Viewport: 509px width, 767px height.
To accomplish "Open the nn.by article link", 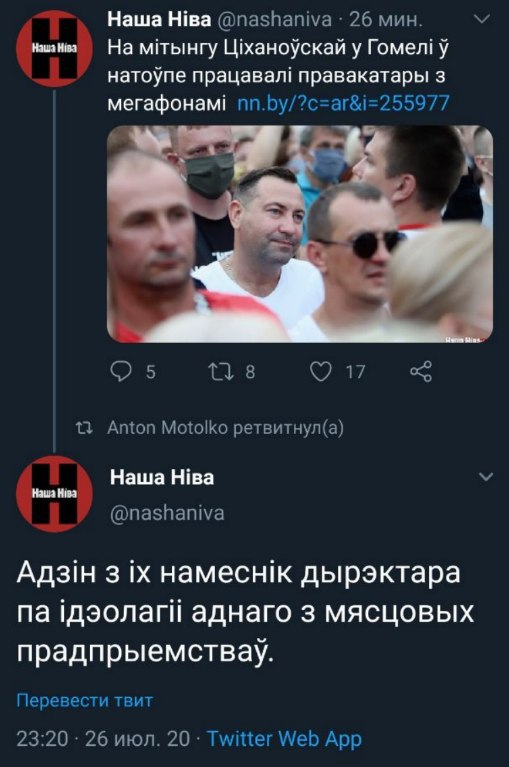I will pyautogui.click(x=343, y=103).
